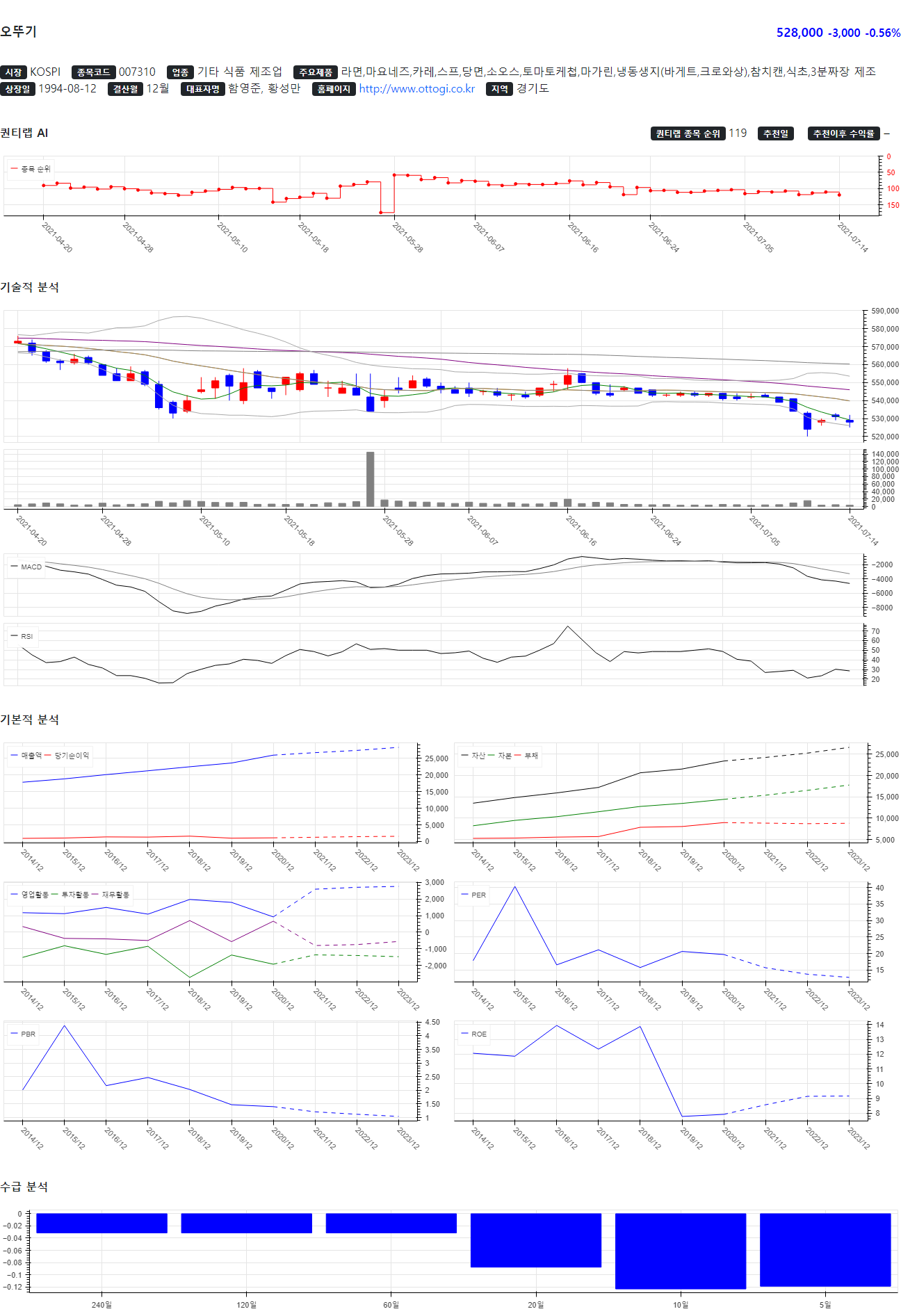
Task: Toggle the 재무활동 legend entry
Action: (x=111, y=895)
